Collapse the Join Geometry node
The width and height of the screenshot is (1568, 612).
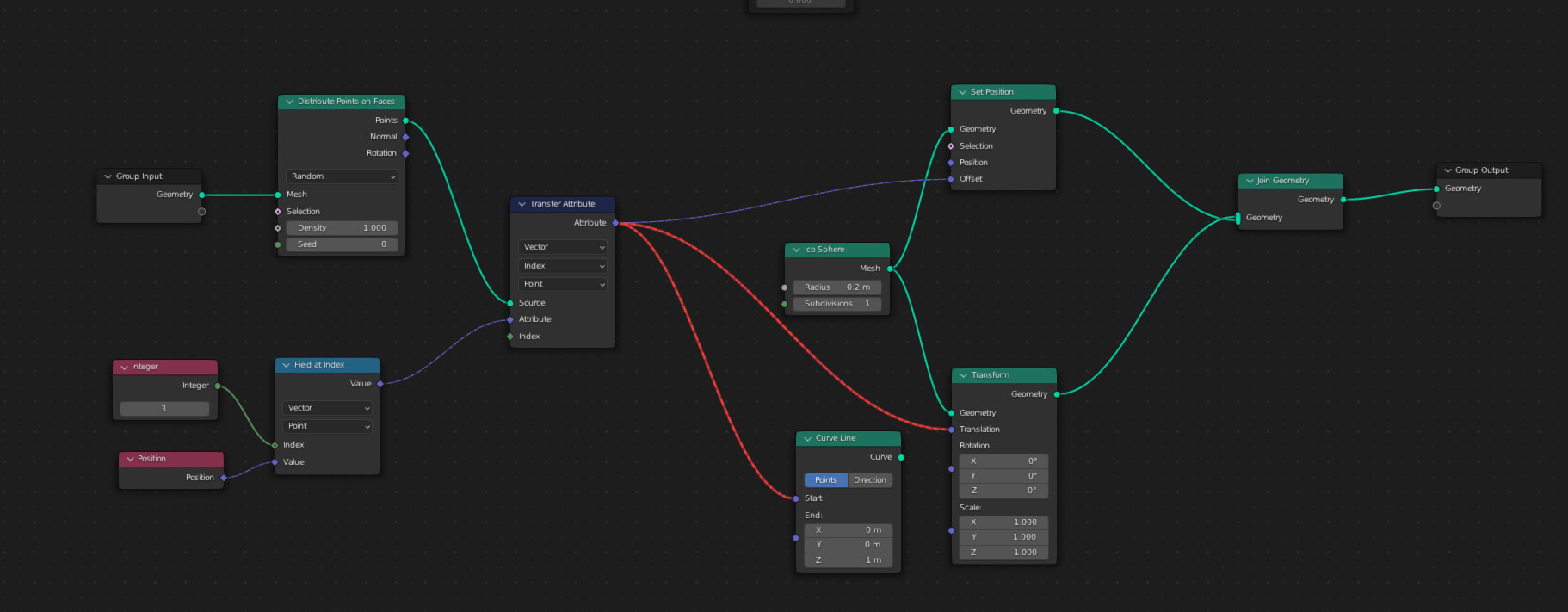point(1250,181)
